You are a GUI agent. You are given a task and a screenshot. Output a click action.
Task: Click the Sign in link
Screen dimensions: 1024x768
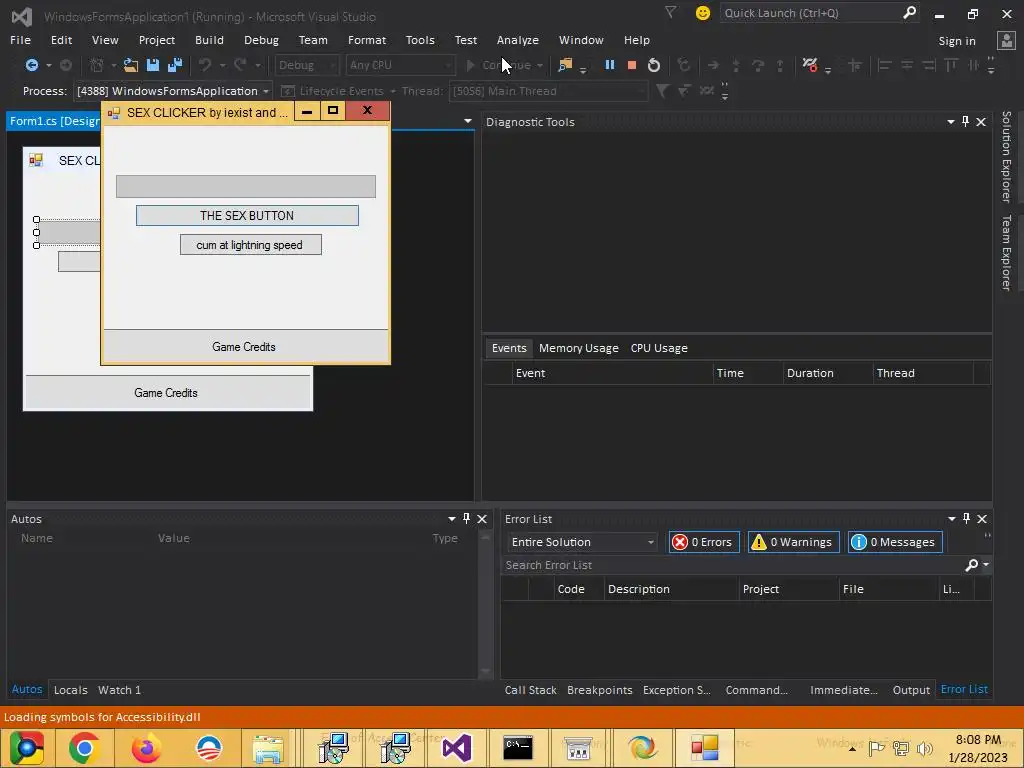(957, 40)
